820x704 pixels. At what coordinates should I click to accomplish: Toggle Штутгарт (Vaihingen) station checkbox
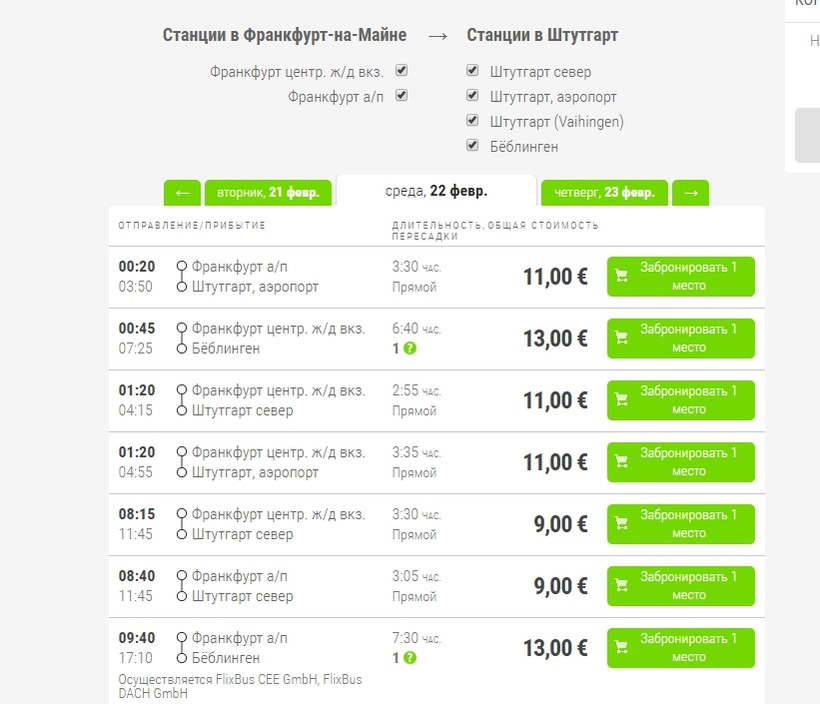[473, 121]
